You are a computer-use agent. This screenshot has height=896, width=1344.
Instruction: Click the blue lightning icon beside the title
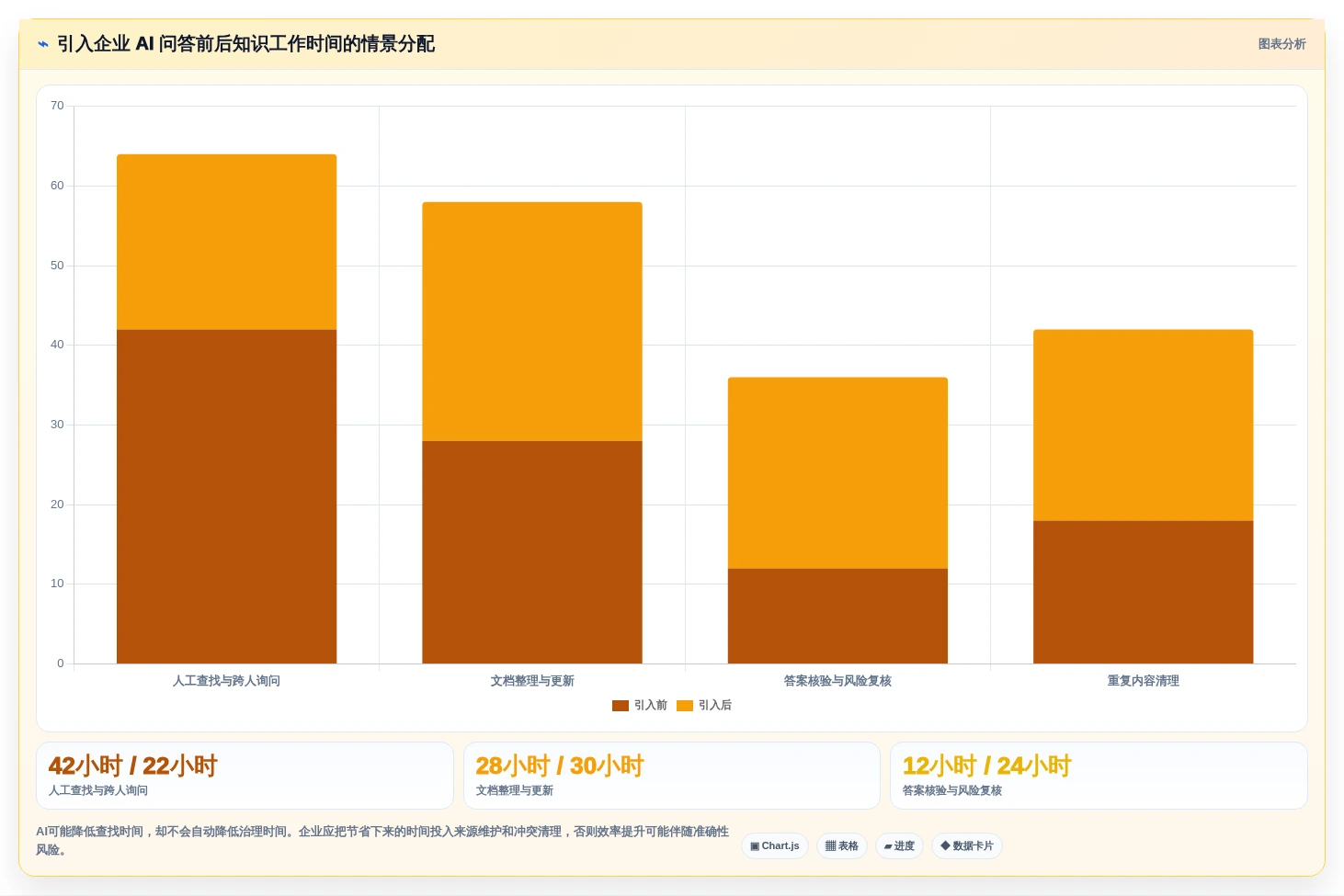click(43, 44)
